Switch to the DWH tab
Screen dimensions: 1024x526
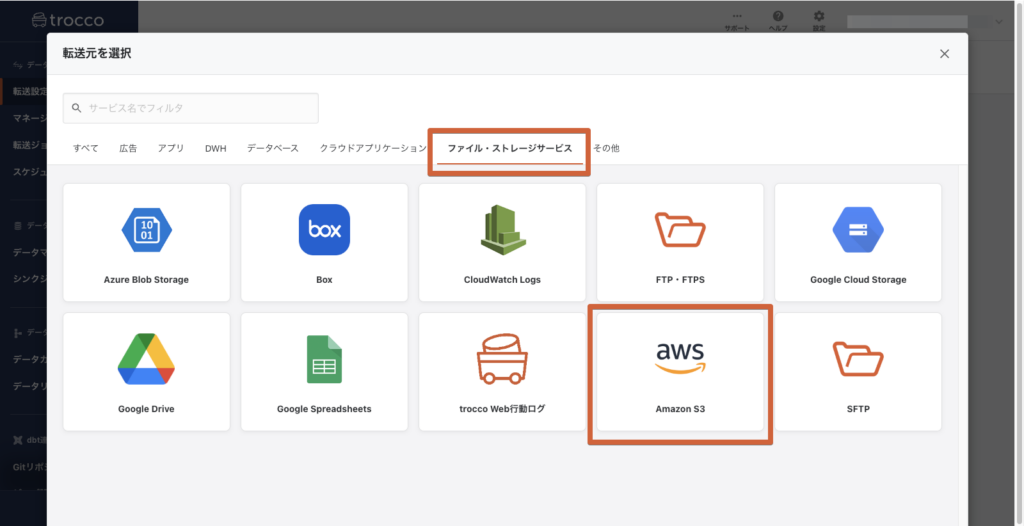point(215,148)
